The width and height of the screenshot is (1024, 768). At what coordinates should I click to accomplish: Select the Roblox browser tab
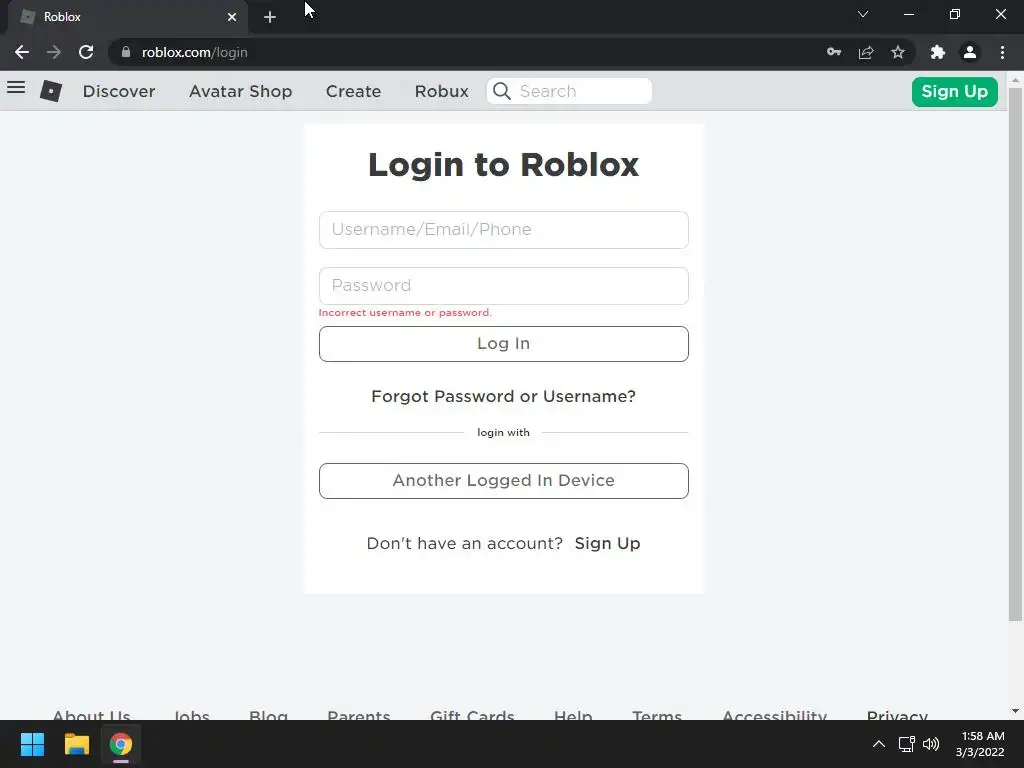(x=127, y=17)
